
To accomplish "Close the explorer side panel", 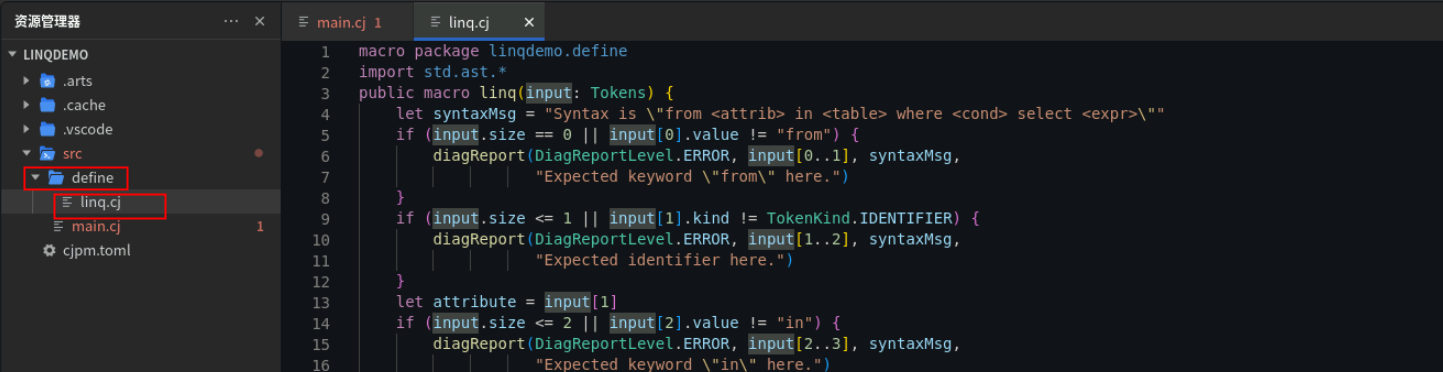I will tap(259, 21).
